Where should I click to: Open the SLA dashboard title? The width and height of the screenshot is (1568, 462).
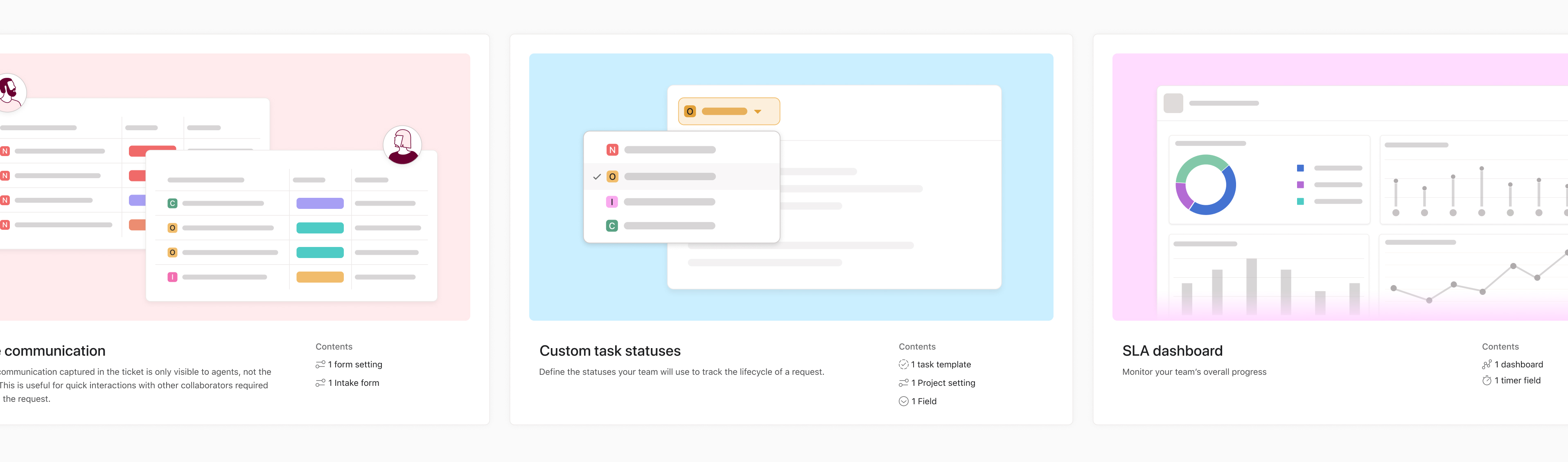click(1172, 351)
